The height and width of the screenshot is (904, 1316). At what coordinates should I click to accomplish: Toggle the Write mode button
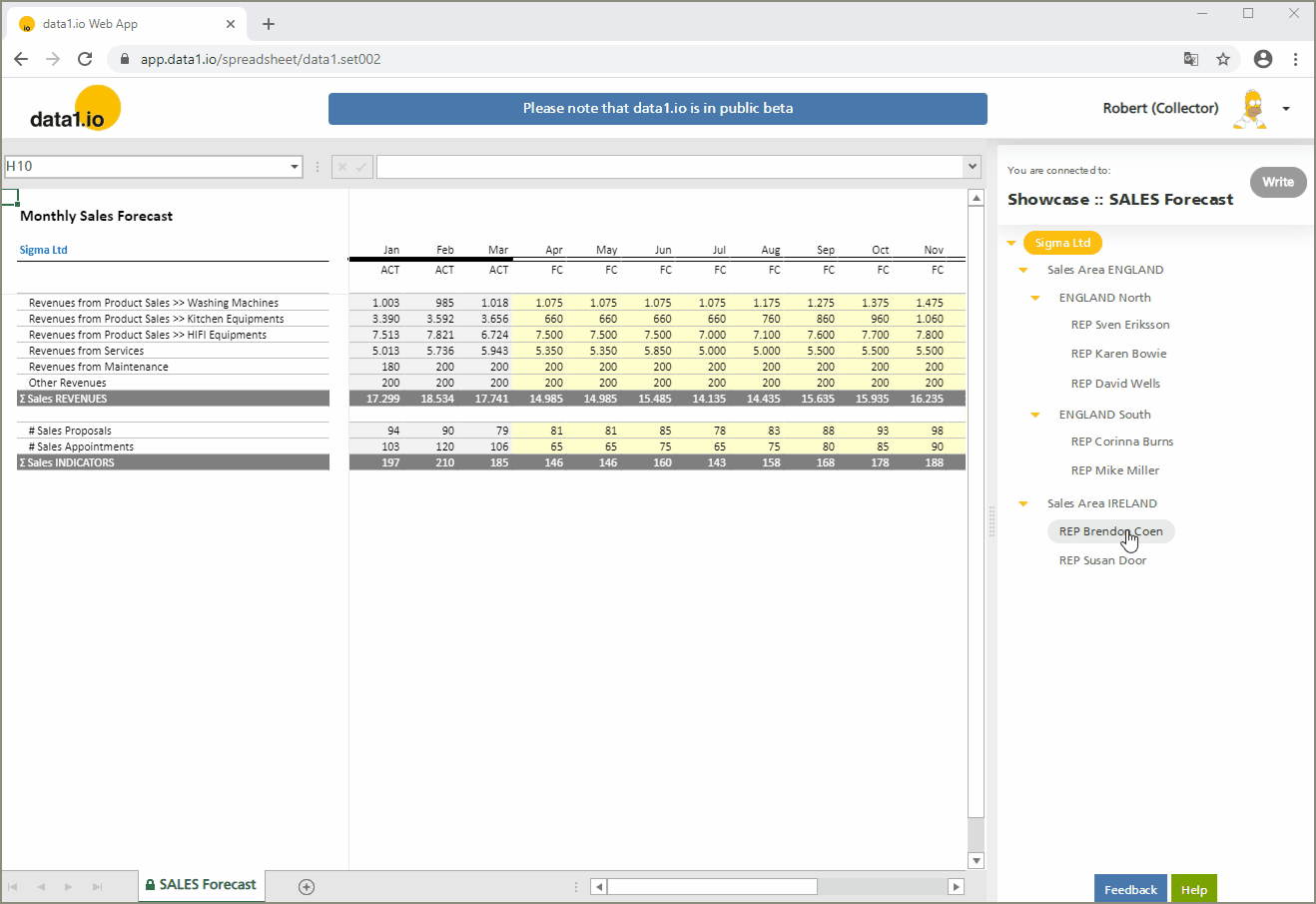[x=1278, y=182]
